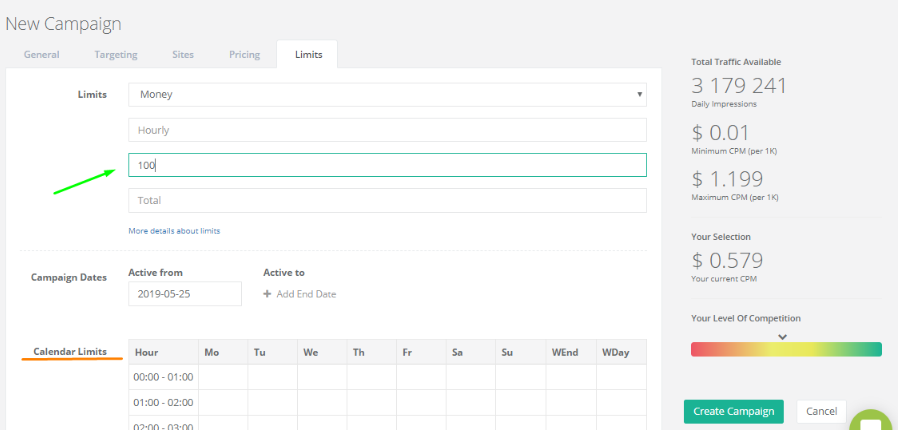The height and width of the screenshot is (431, 898).
Task: Select the Su column header
Action: click(521, 352)
